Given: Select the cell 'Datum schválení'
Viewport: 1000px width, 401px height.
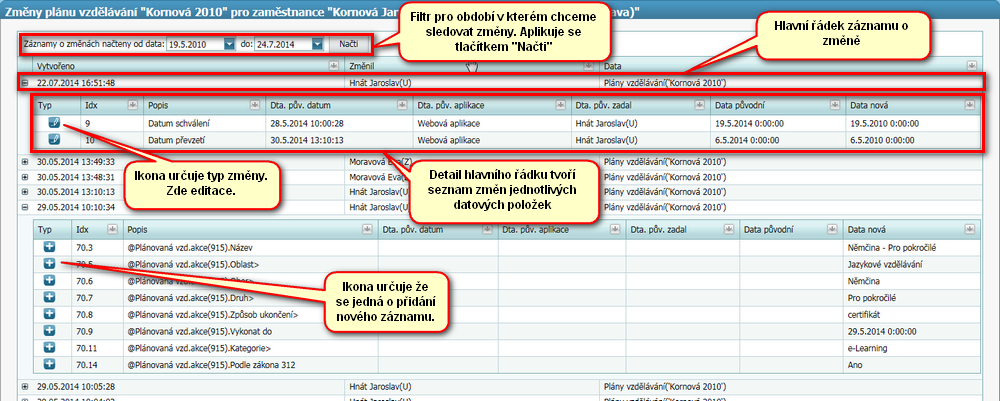Looking at the screenshot, I should pyautogui.click(x=203, y=124).
